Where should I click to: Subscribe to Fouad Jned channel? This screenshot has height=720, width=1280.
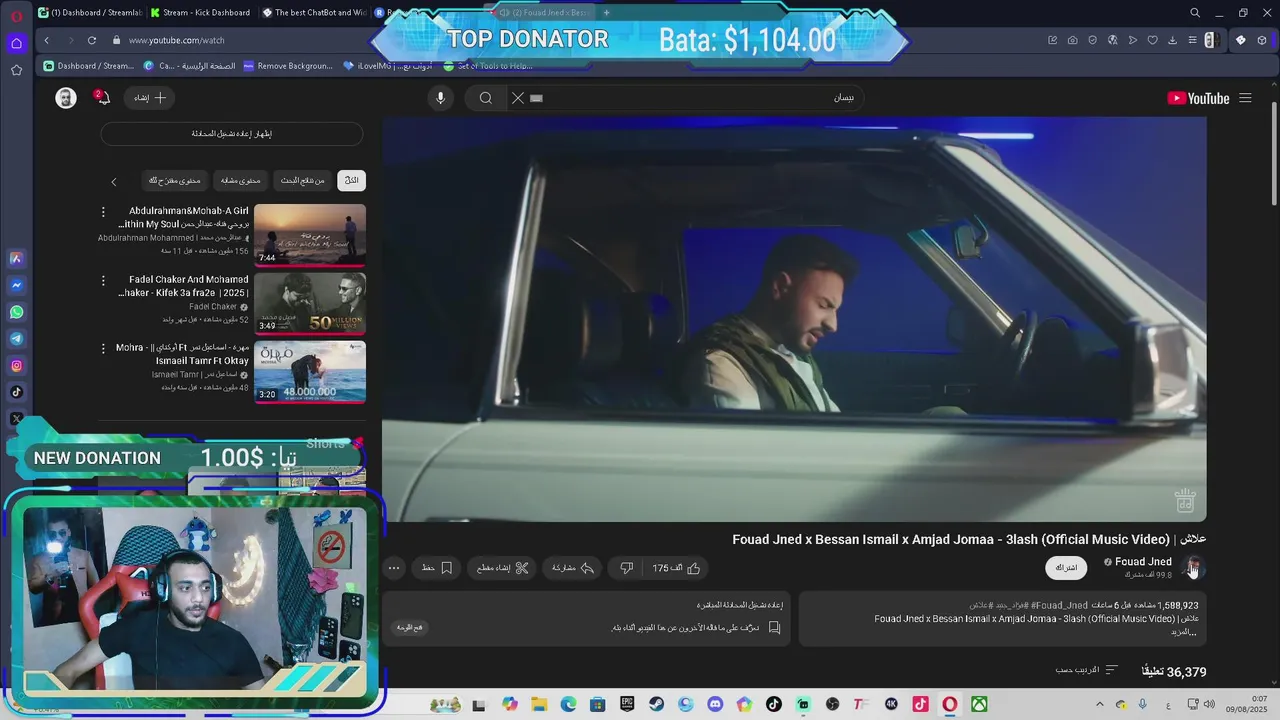click(1066, 568)
